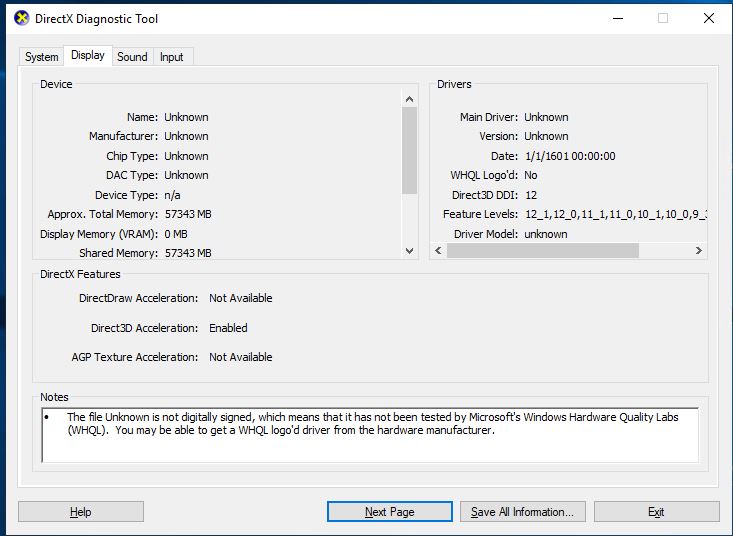Go to the Input tab
This screenshot has height=536, width=733.
(x=172, y=57)
